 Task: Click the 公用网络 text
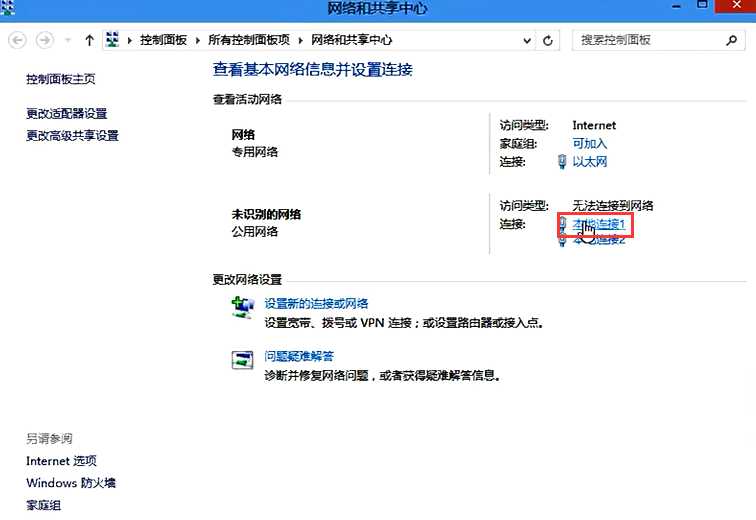tap(255, 232)
